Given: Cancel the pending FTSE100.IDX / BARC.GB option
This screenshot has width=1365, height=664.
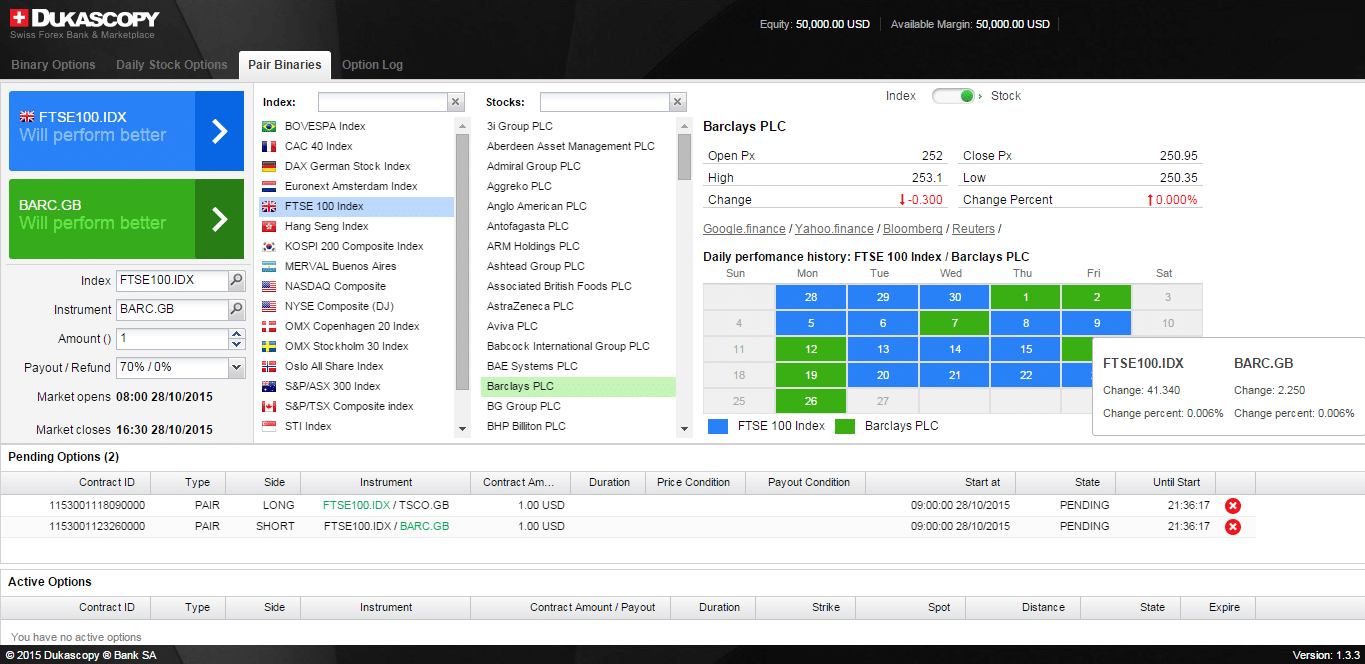Looking at the screenshot, I should point(1232,527).
